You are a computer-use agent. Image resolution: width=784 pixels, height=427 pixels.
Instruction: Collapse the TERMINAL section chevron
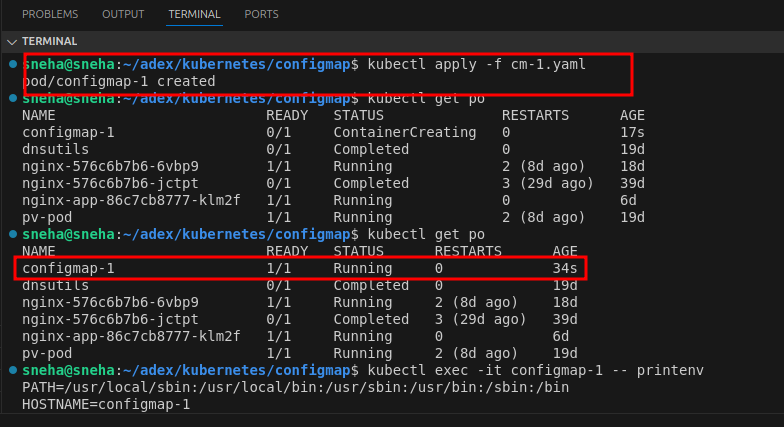(12, 42)
